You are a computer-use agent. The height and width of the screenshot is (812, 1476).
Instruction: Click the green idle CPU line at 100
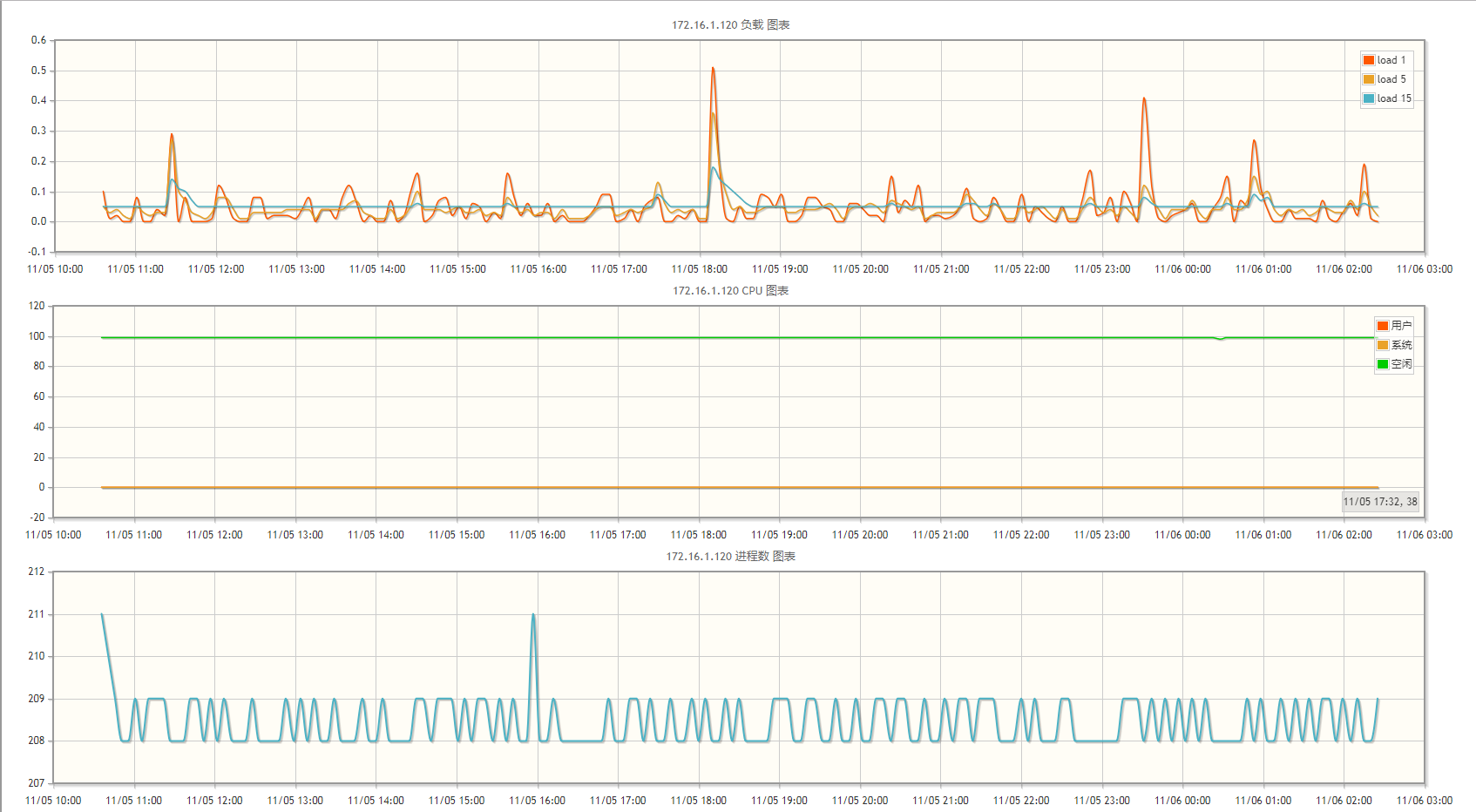pos(739,337)
